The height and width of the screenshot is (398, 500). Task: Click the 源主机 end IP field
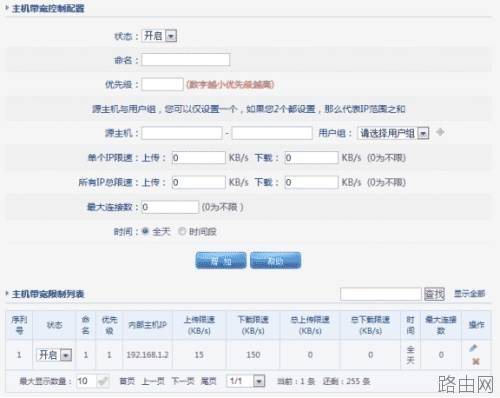click(x=272, y=133)
